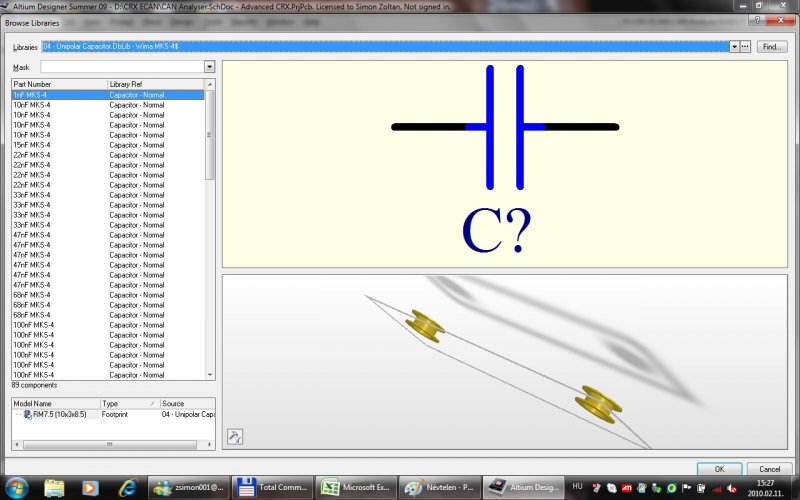Switch to the Microsoft Excel taskbar button
Image resolution: width=800 pixels, height=500 pixels.
tap(356, 487)
